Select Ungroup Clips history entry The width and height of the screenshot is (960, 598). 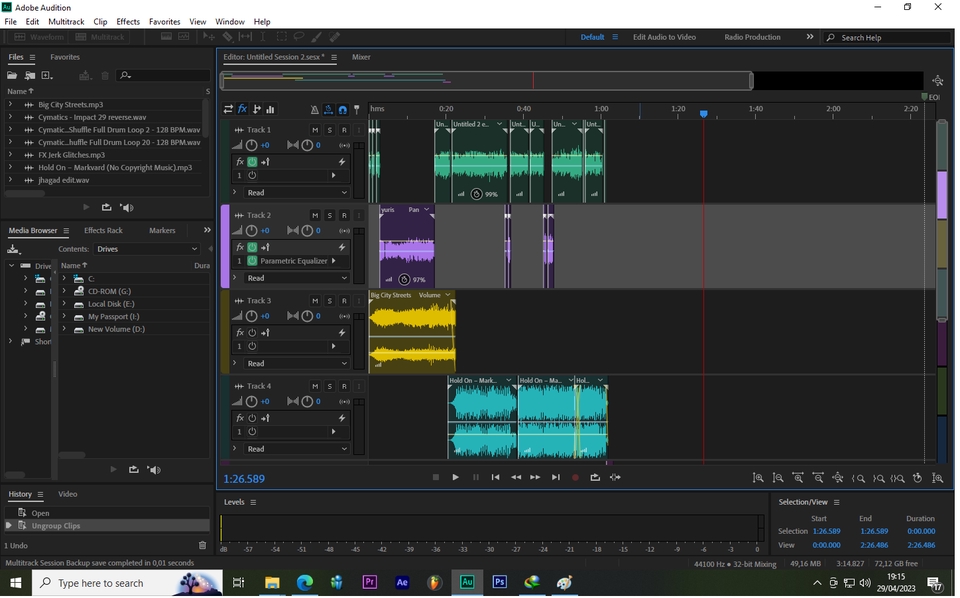[107, 526]
